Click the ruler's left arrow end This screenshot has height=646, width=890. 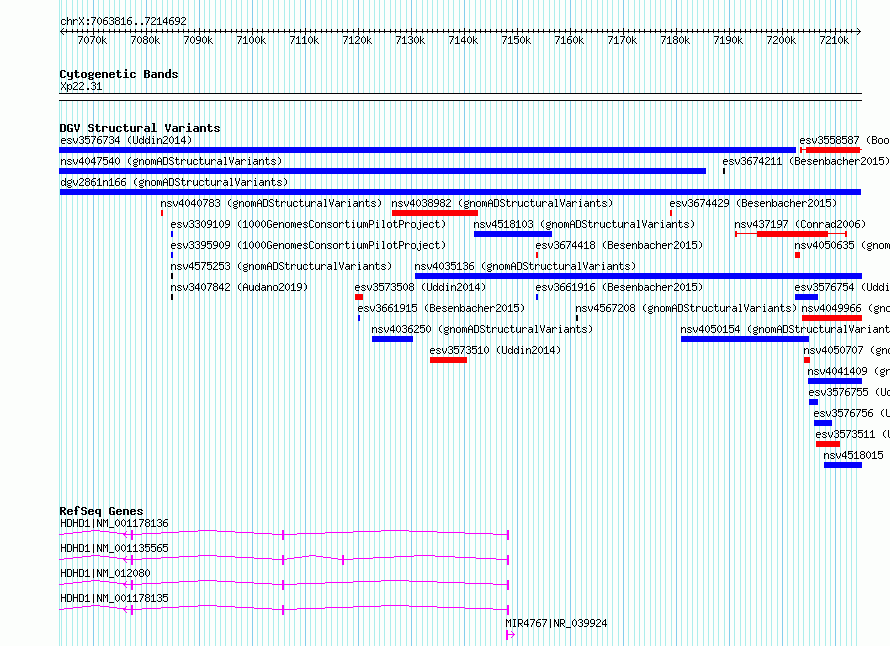coord(62,31)
